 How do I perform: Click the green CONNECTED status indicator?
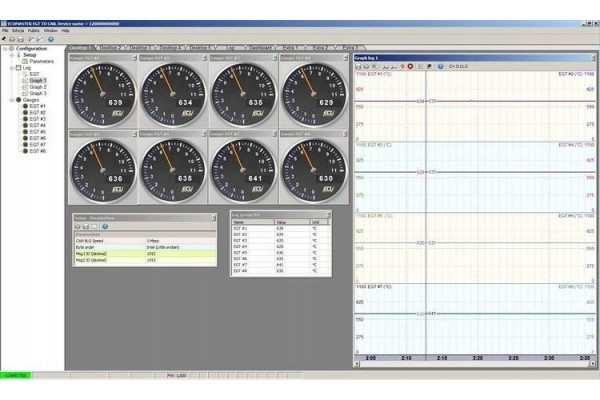coord(16,376)
